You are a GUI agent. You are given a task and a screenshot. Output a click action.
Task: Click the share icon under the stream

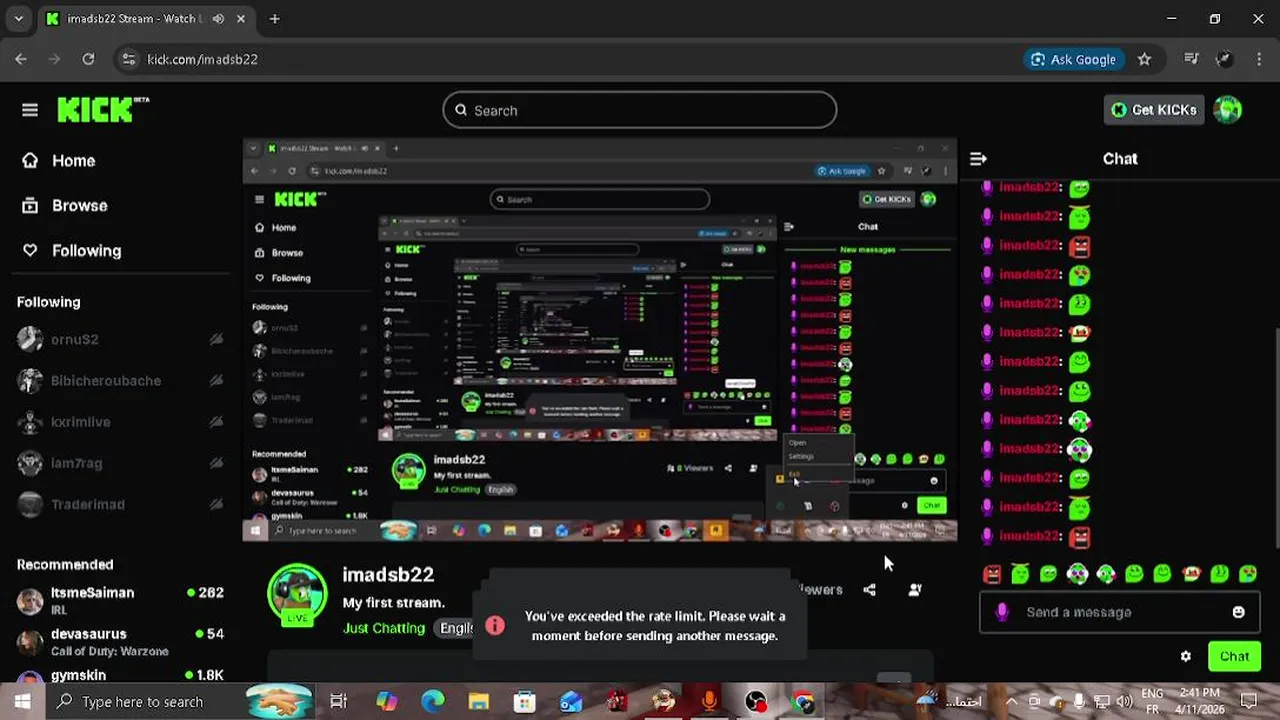pyautogui.click(x=869, y=590)
